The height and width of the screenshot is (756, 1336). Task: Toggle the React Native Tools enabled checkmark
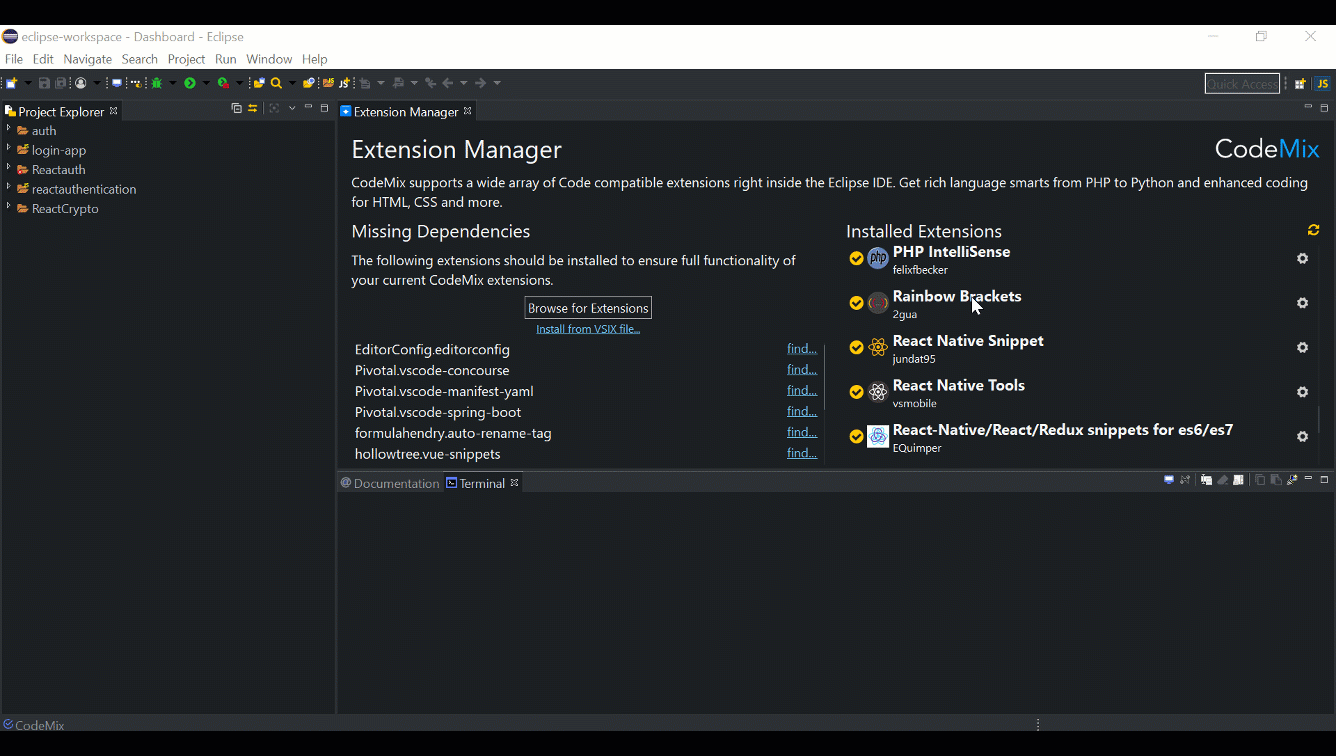[x=856, y=392]
